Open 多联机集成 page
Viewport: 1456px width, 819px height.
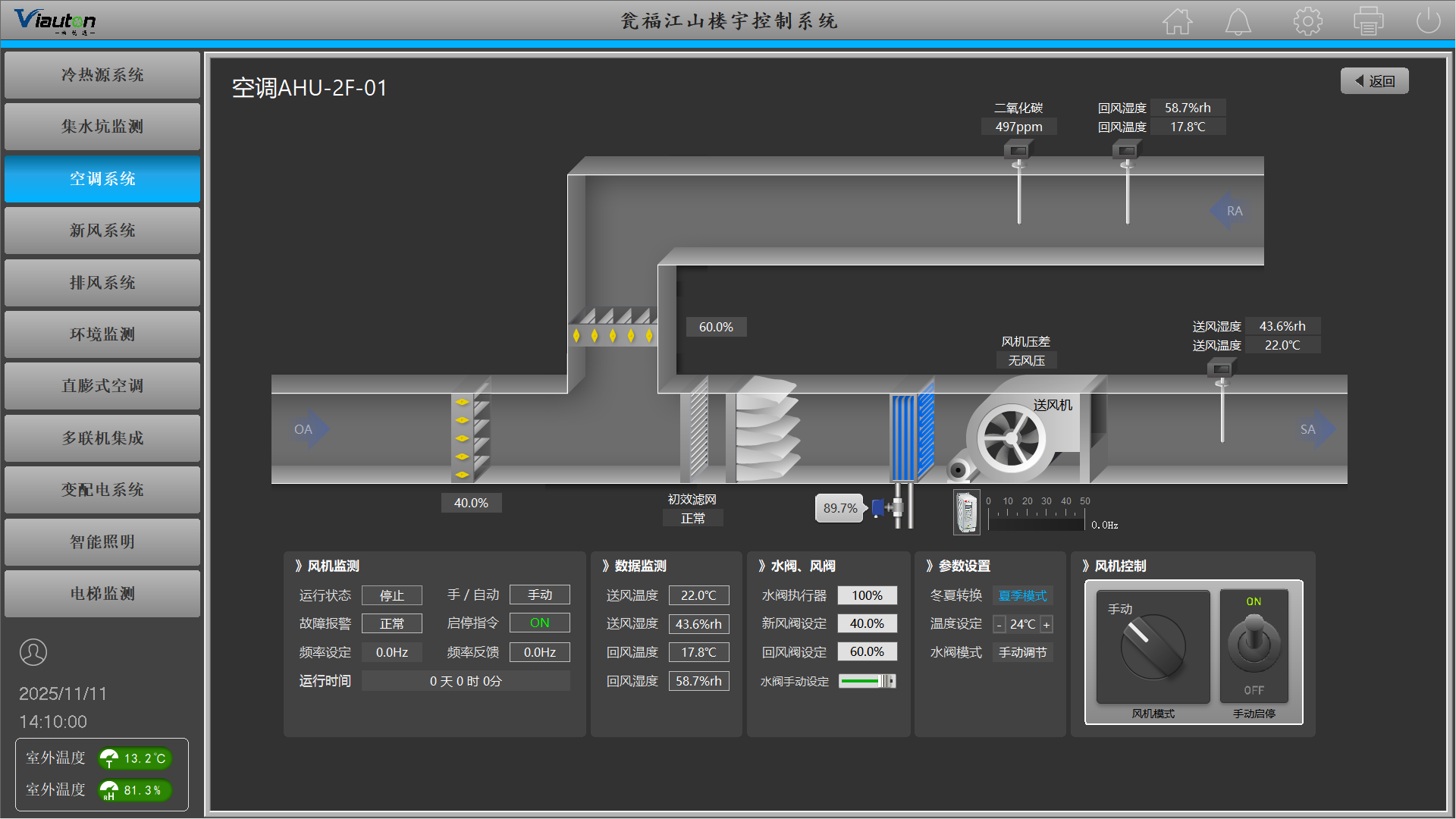point(102,438)
